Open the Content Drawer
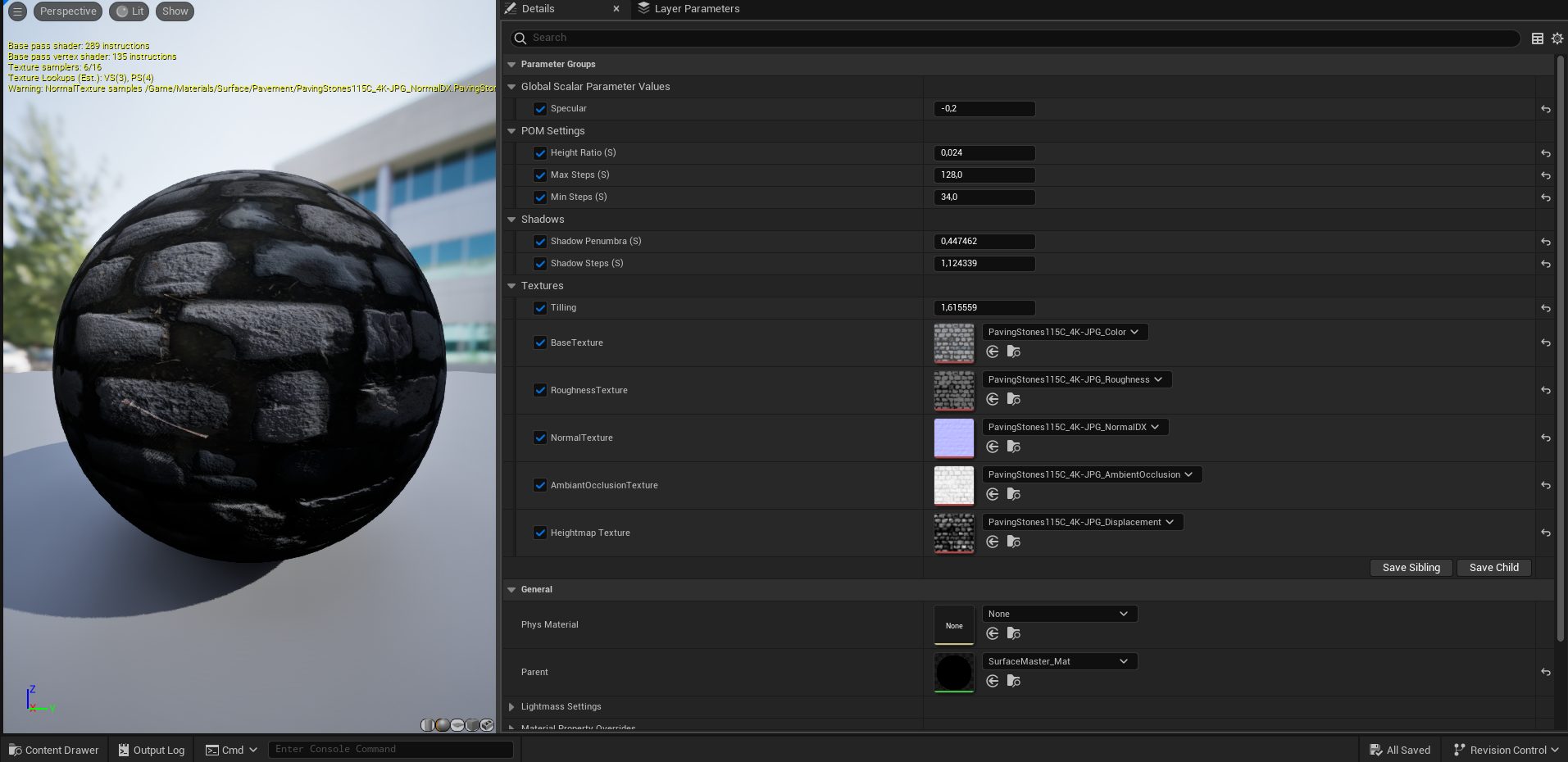Image resolution: width=1568 pixels, height=762 pixels. (x=54, y=750)
